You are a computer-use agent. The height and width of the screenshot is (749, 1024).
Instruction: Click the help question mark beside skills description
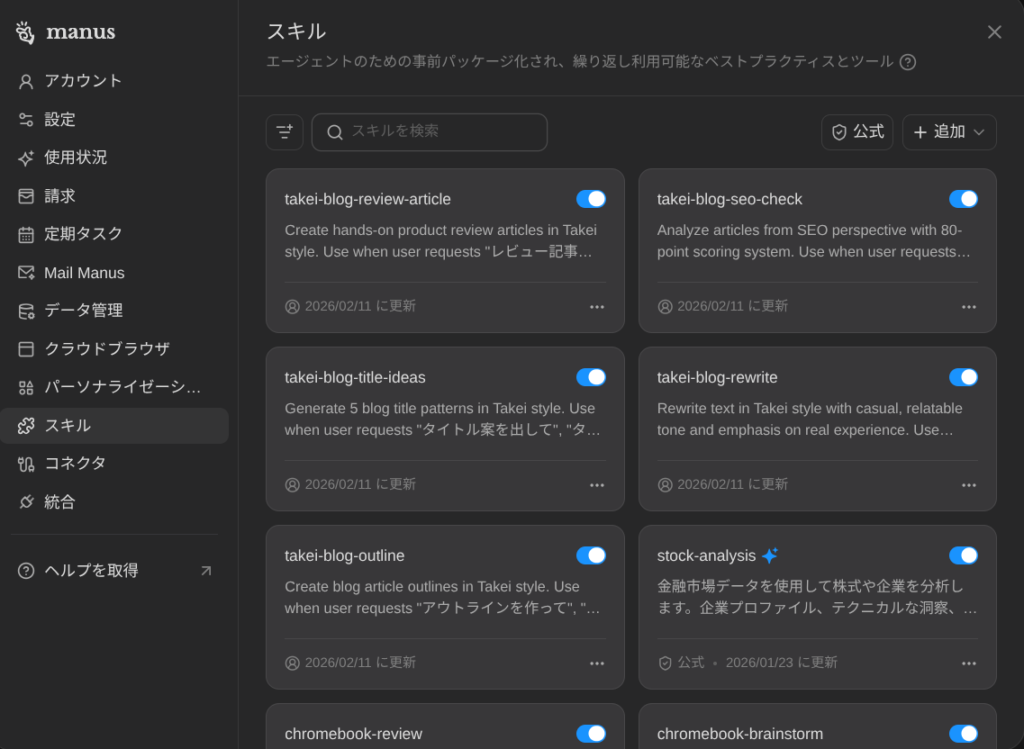click(907, 62)
